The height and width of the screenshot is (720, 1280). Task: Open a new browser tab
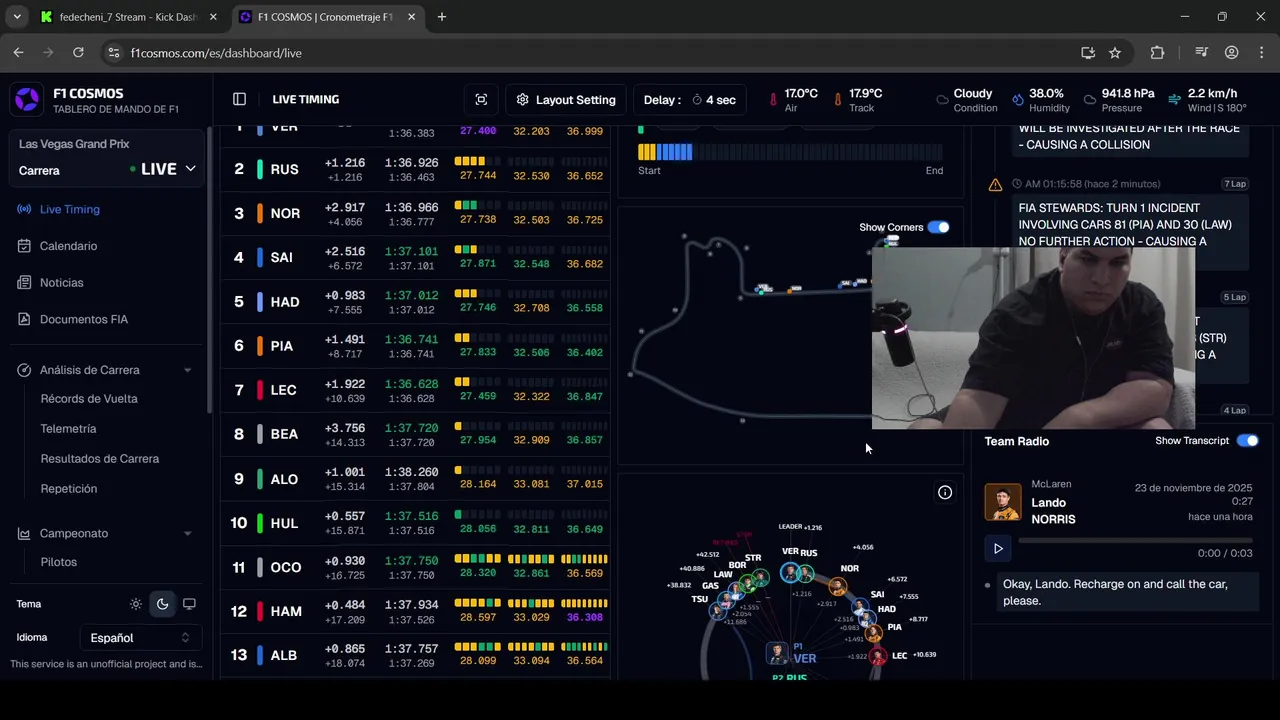pyautogui.click(x=441, y=17)
